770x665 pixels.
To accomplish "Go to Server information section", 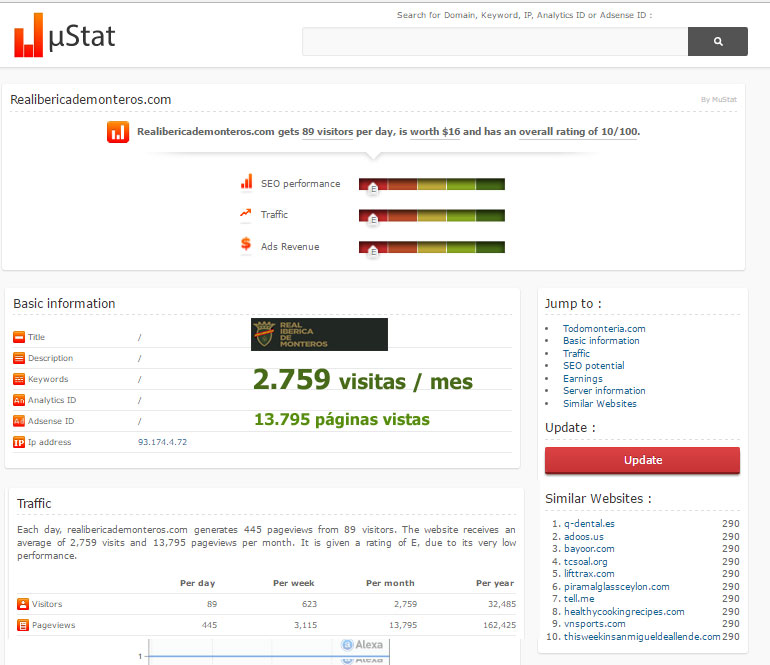I will (604, 391).
